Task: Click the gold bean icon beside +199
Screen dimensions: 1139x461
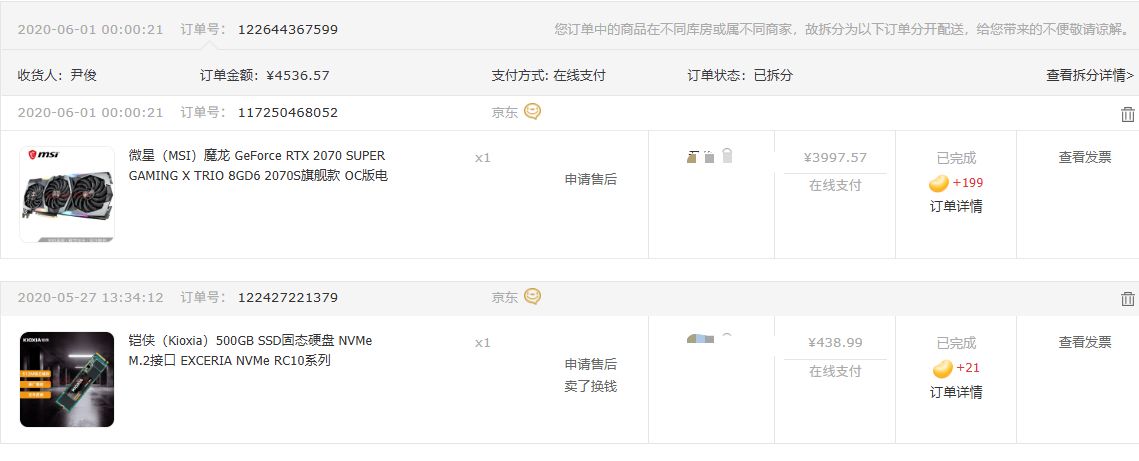Action: pos(939,183)
